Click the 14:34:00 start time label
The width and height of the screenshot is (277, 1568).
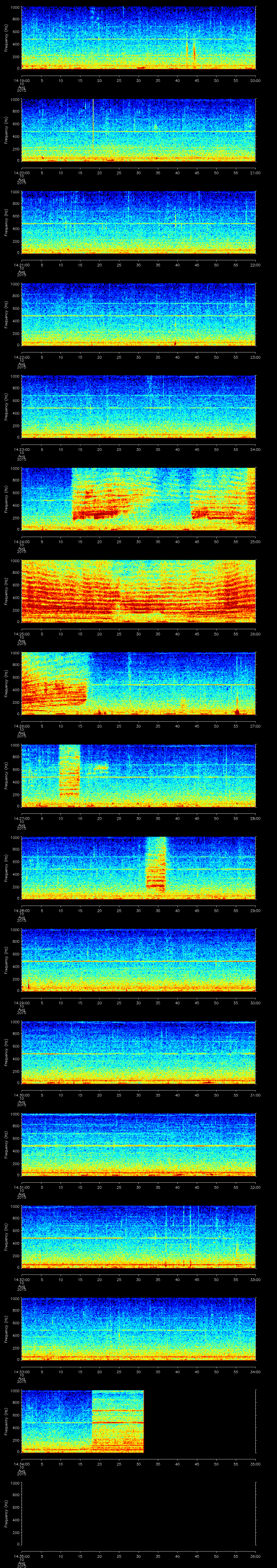coord(21,1464)
